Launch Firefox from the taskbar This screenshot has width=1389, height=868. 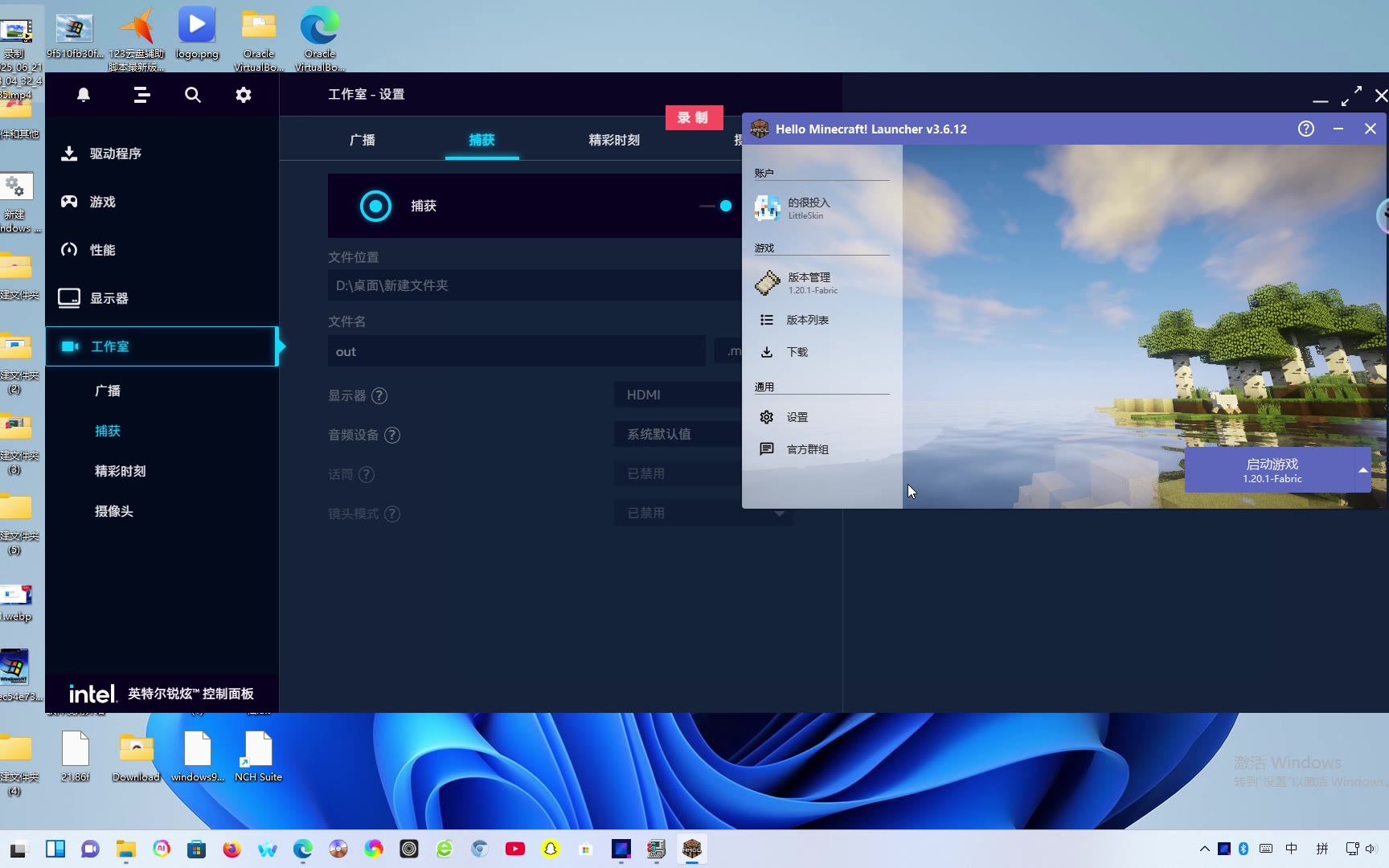click(232, 849)
